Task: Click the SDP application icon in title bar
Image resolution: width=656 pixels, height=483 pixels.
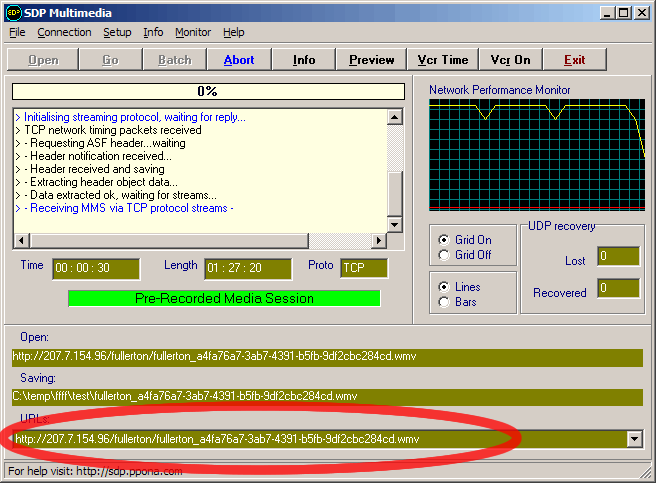Action: (13, 12)
